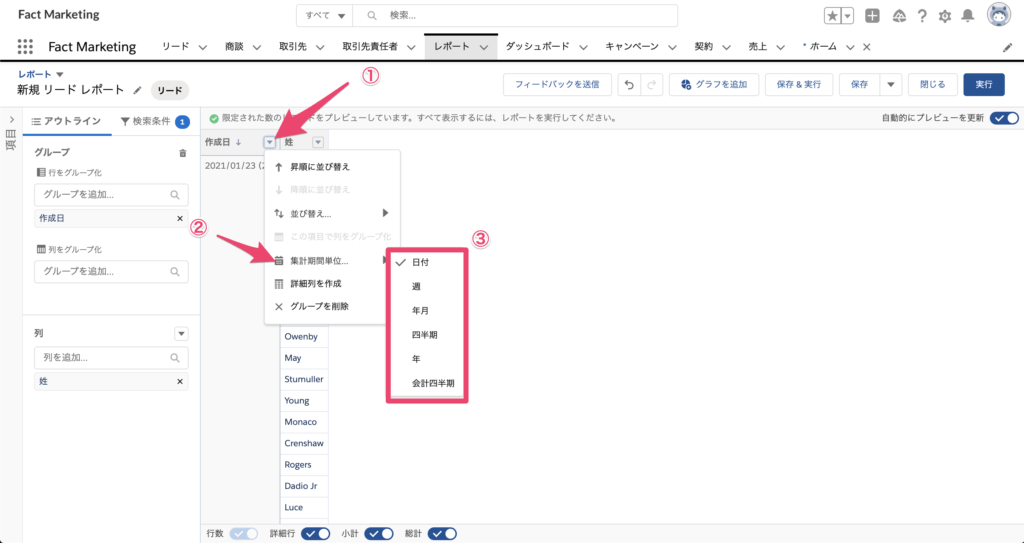Open the 取引先責任者 navigation tab

370,47
